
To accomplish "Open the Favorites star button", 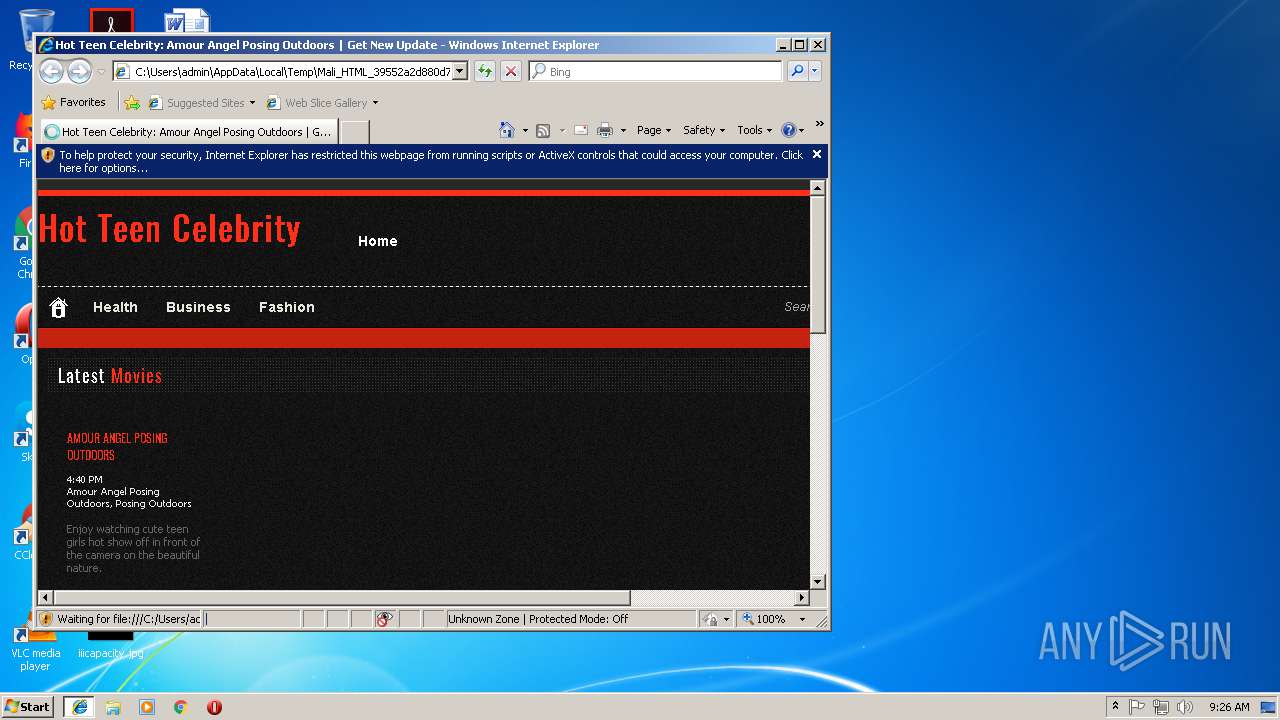I will click(x=73, y=102).
